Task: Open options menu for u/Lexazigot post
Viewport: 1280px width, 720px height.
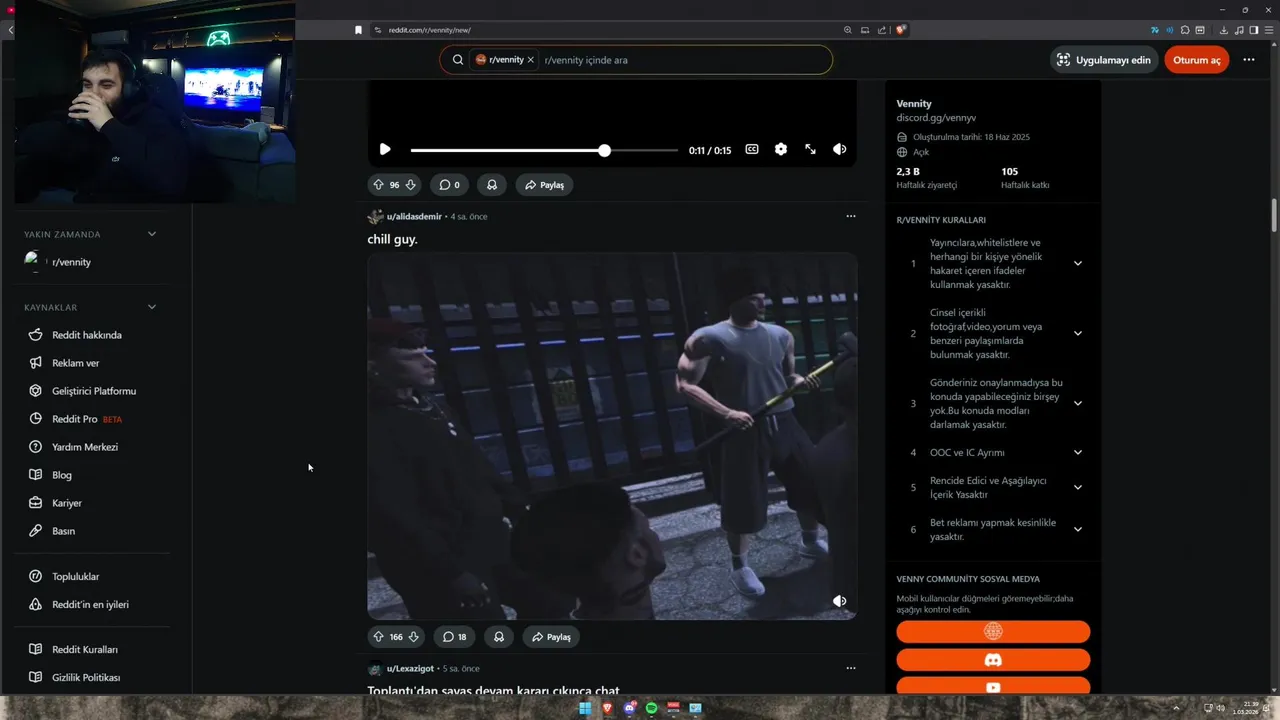Action: (851, 668)
